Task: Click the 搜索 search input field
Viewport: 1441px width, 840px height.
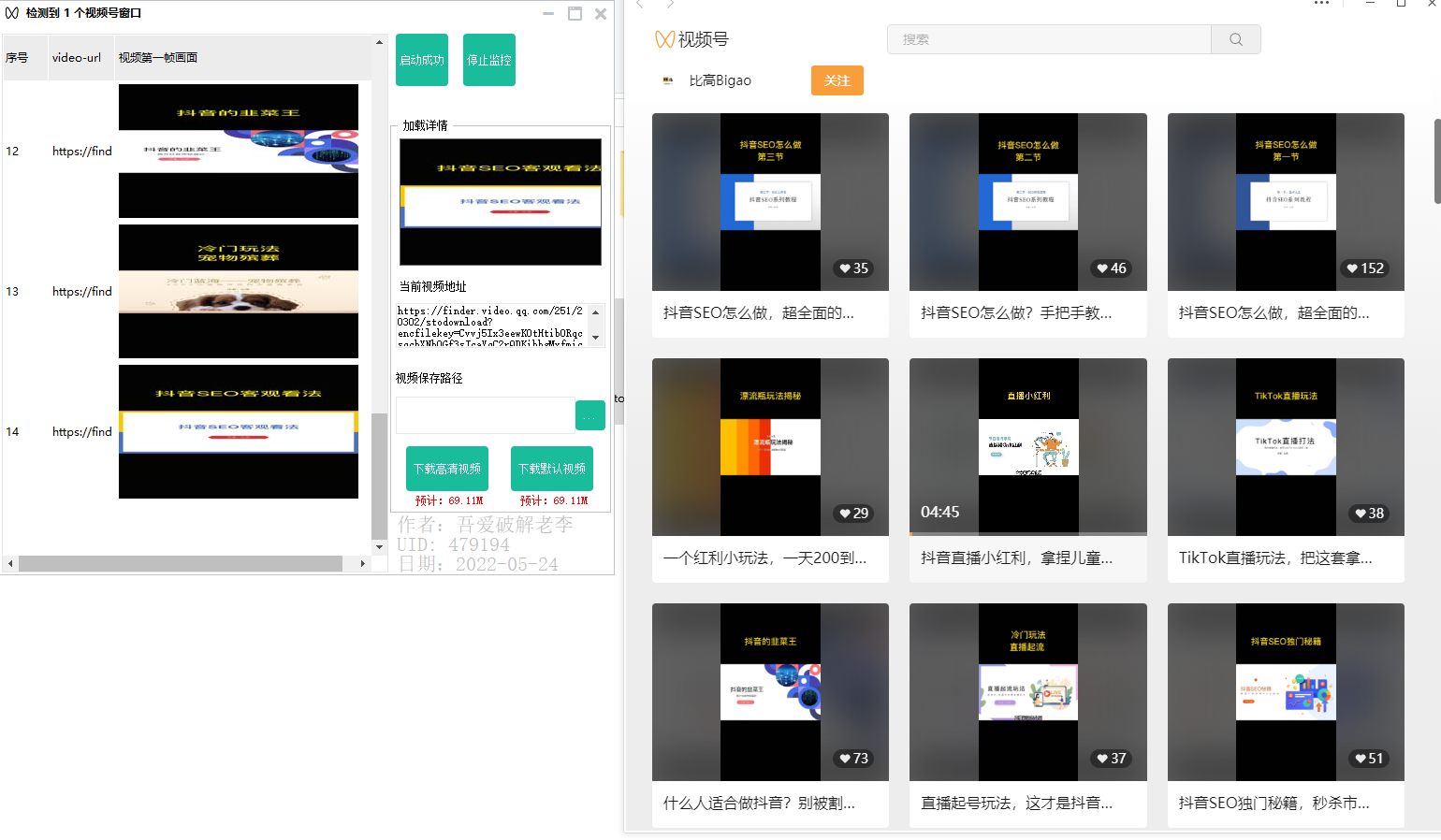Action: pyautogui.click(x=1048, y=39)
